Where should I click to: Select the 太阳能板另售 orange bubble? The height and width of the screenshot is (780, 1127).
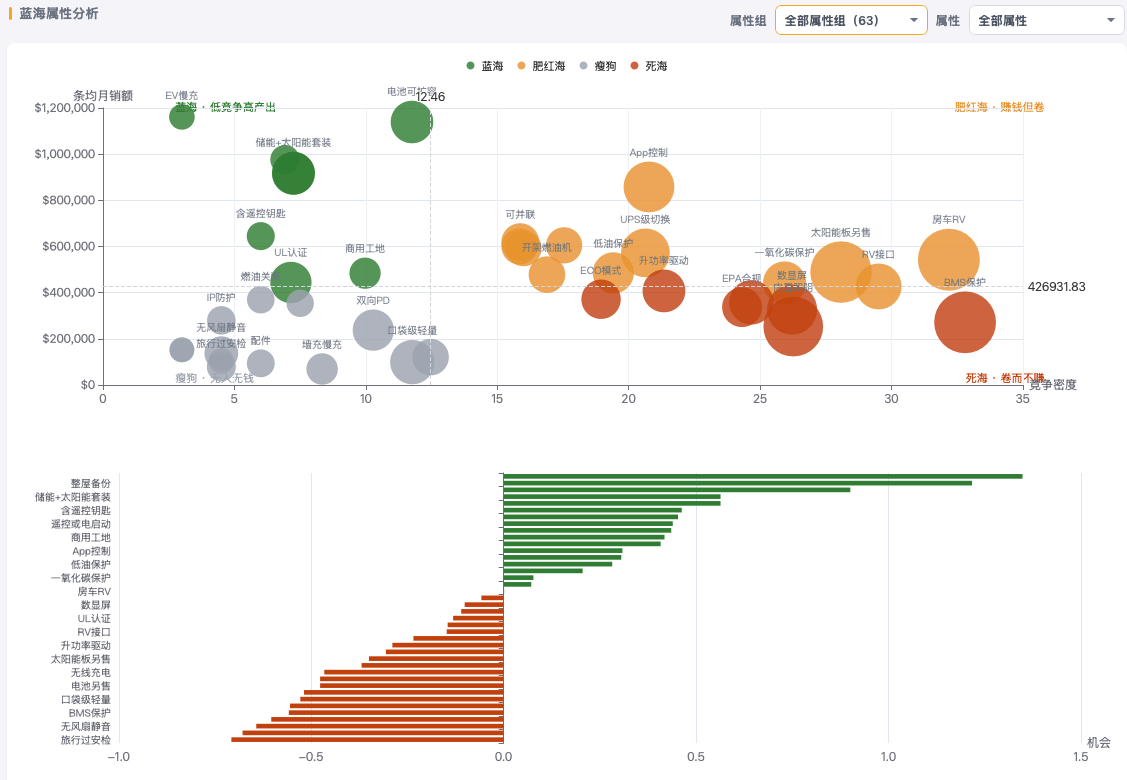[x=840, y=272]
